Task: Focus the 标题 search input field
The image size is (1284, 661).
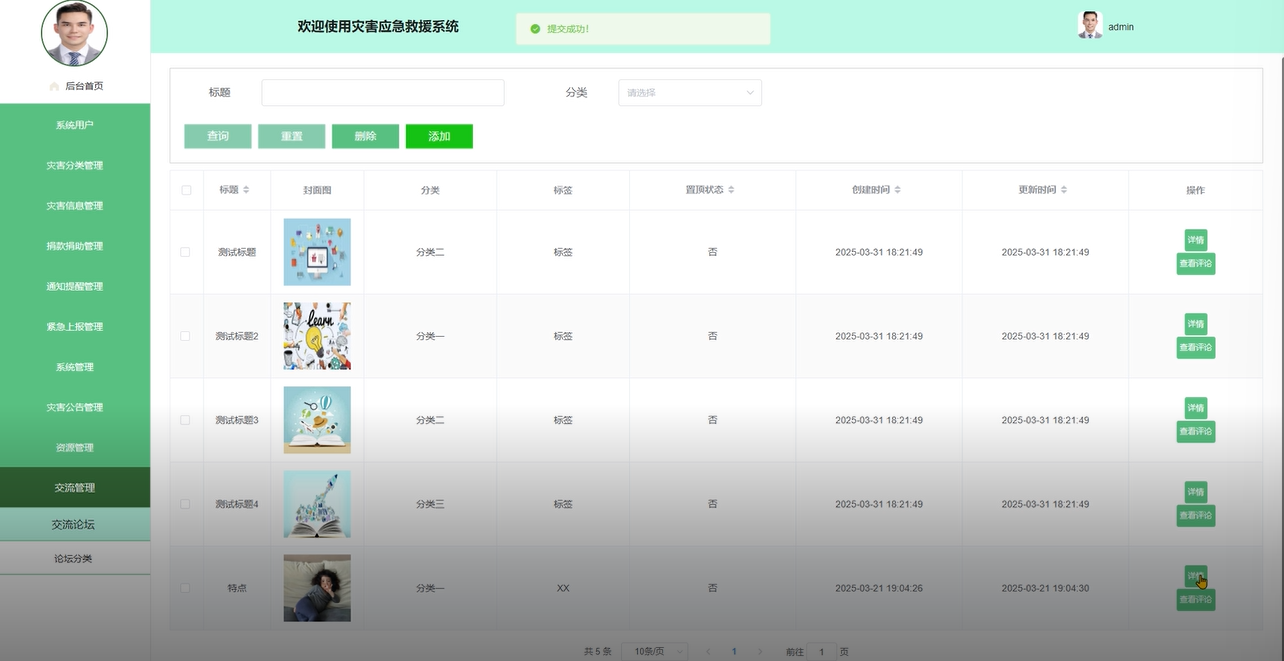Action: click(x=383, y=93)
